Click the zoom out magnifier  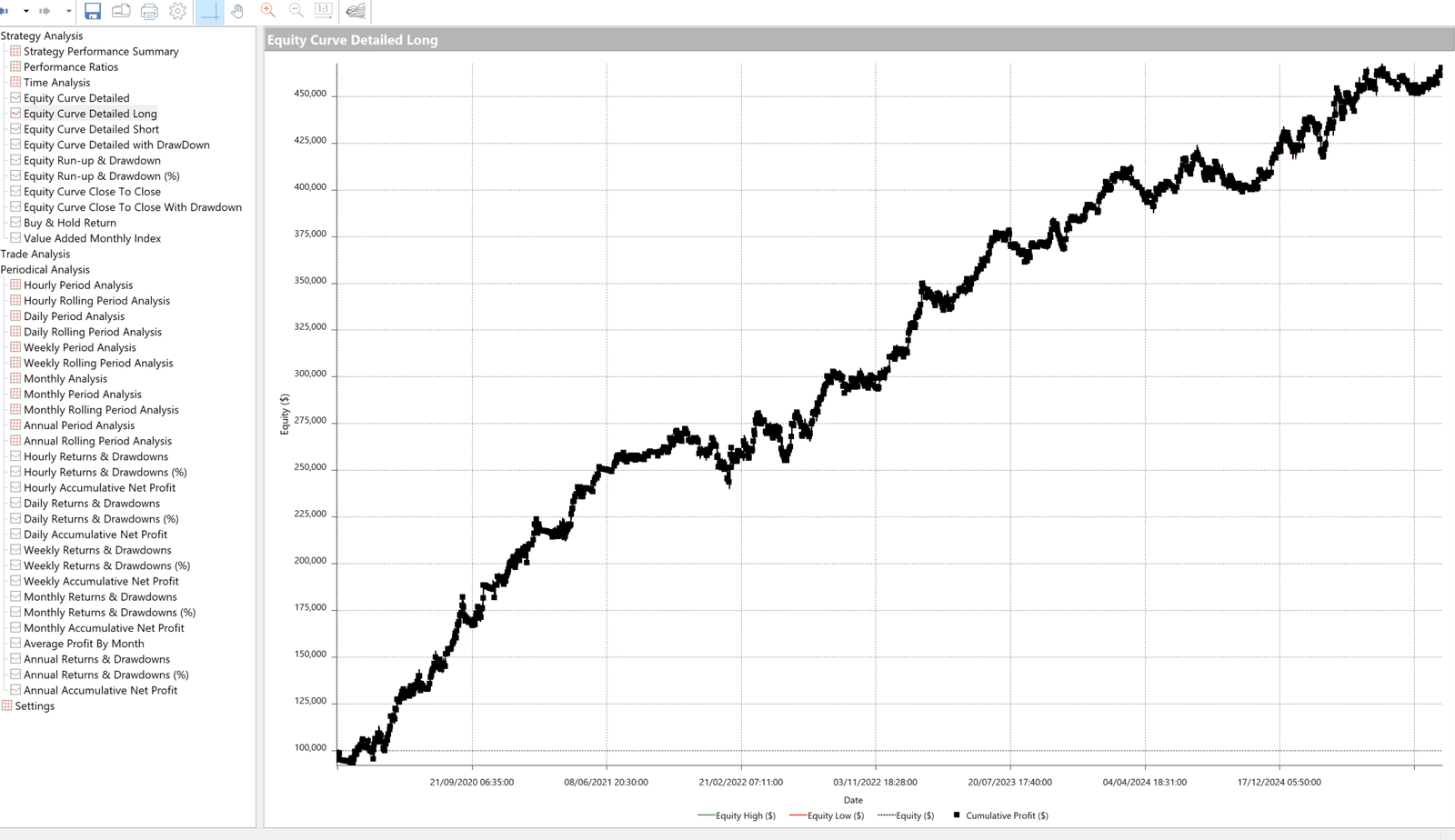tap(296, 11)
